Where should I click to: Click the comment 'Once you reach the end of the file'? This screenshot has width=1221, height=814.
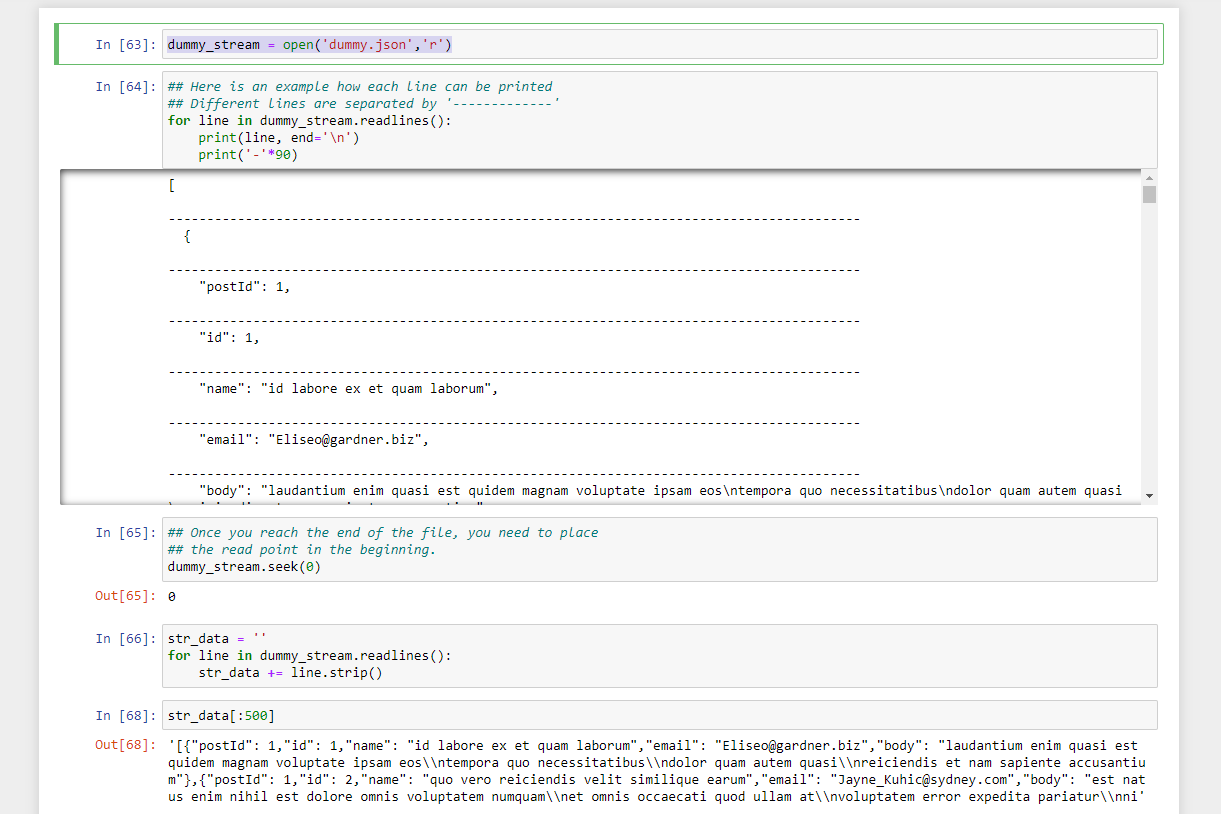383,532
